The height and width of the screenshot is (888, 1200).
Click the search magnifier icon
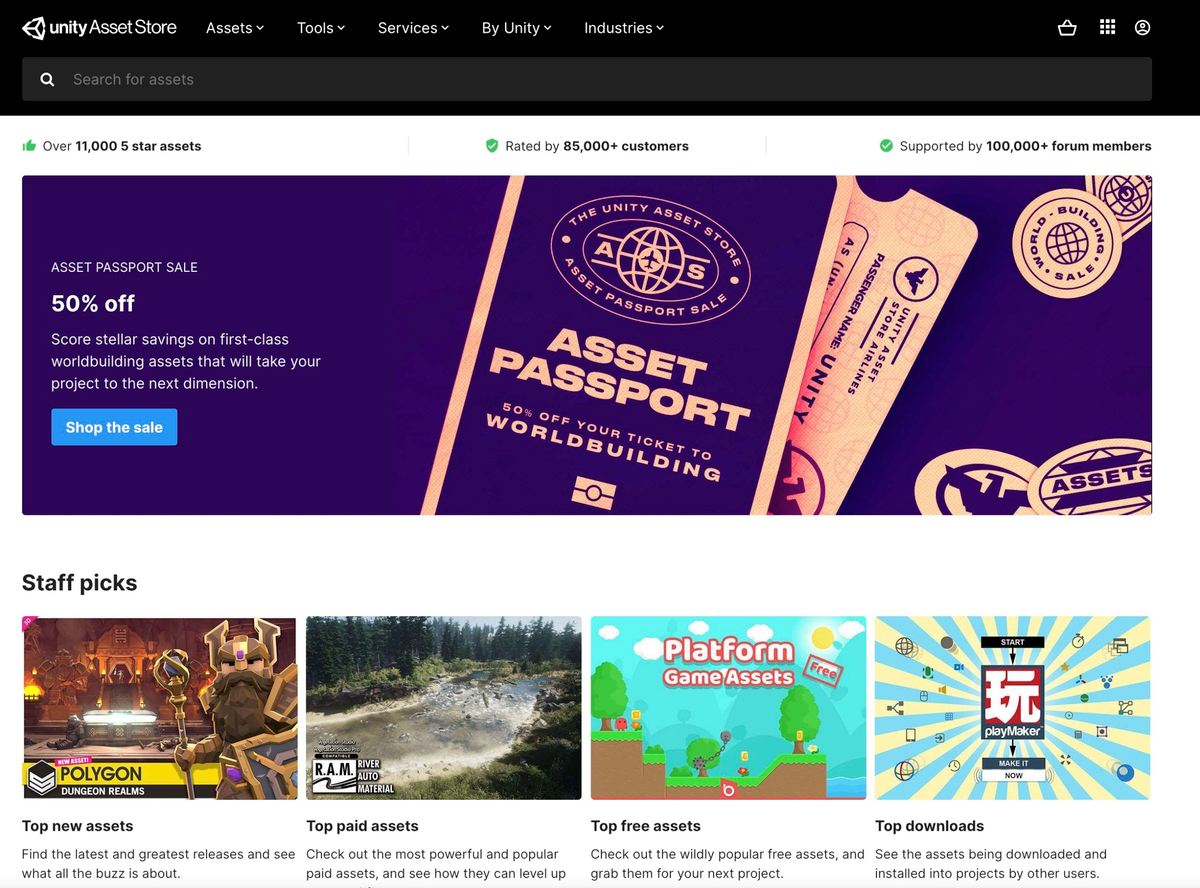[47, 79]
